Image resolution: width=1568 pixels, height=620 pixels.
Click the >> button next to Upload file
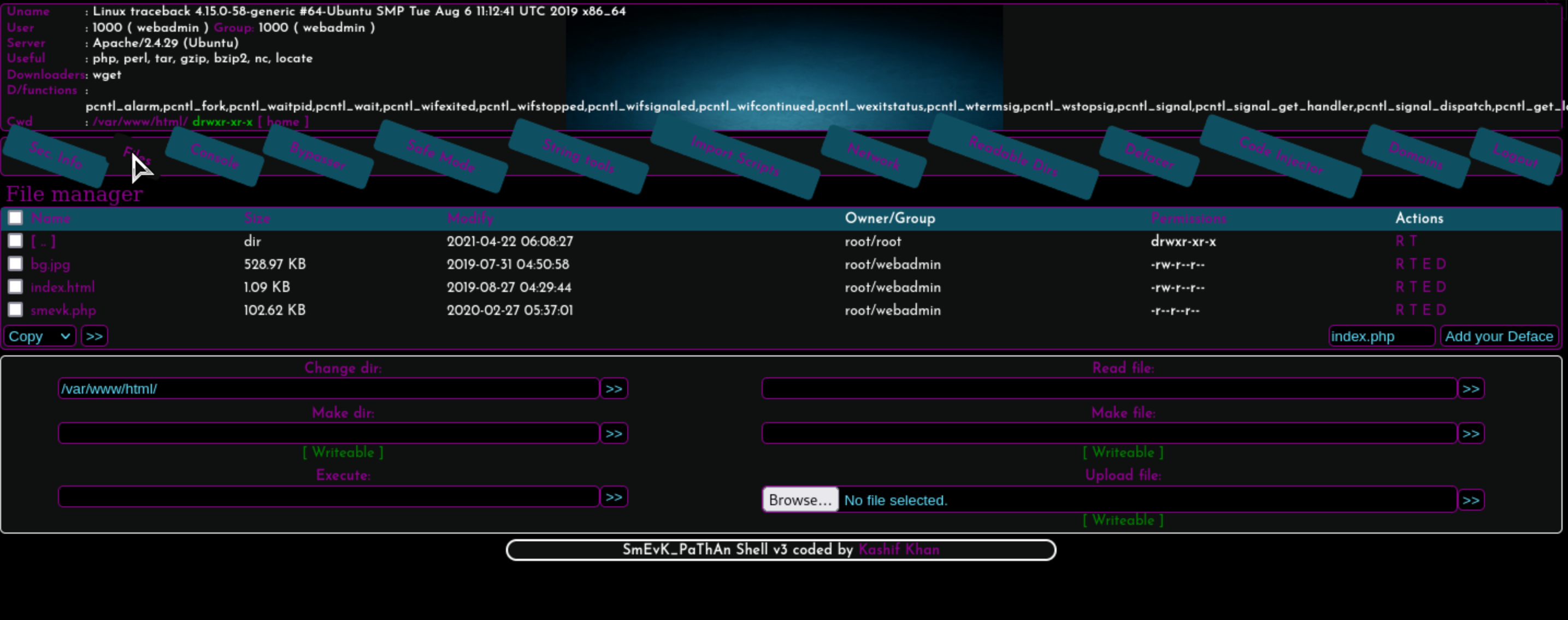(1471, 501)
